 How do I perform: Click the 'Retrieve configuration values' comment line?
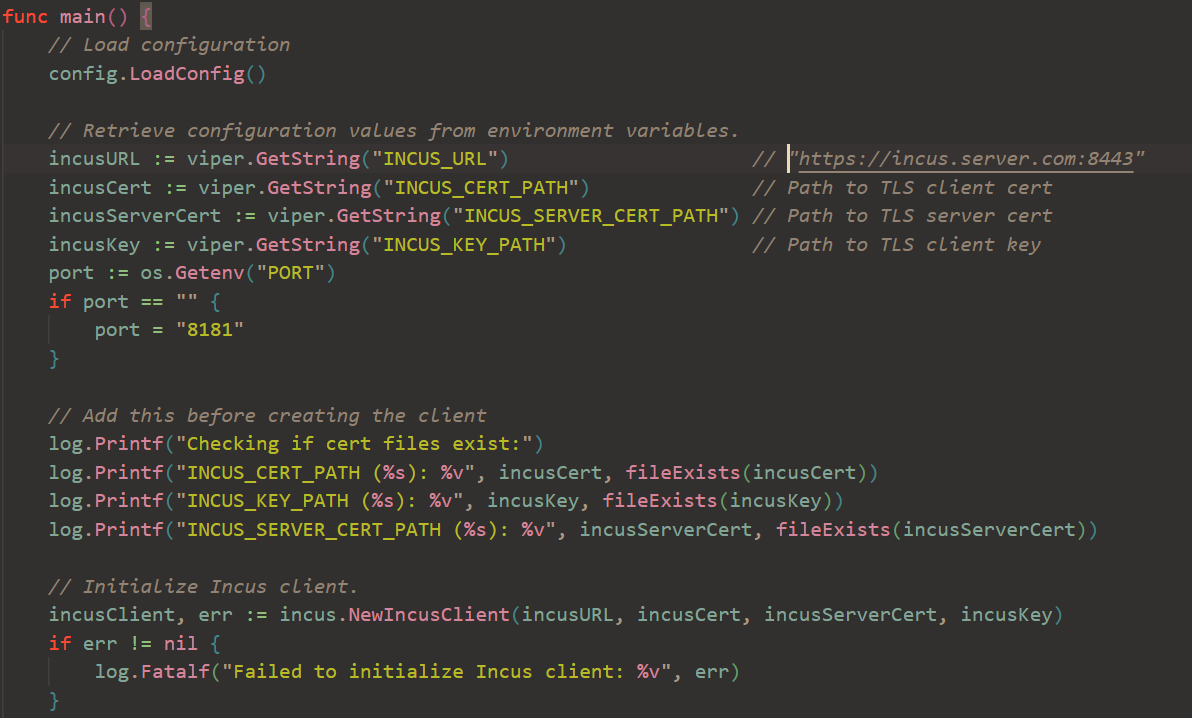tap(394, 131)
